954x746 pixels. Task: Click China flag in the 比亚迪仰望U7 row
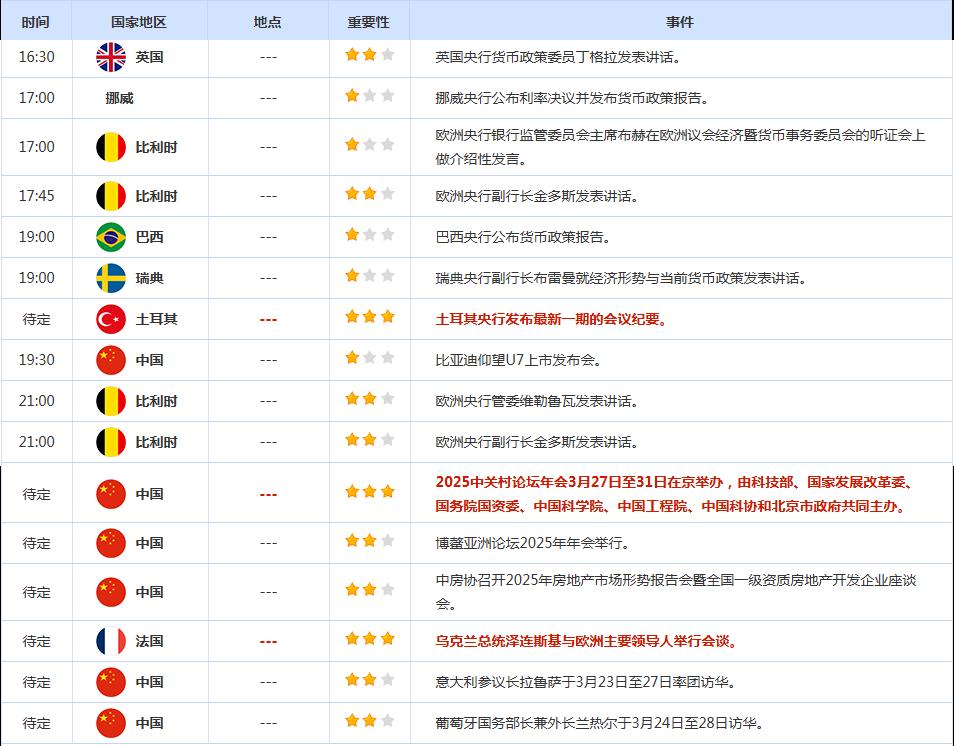111,360
